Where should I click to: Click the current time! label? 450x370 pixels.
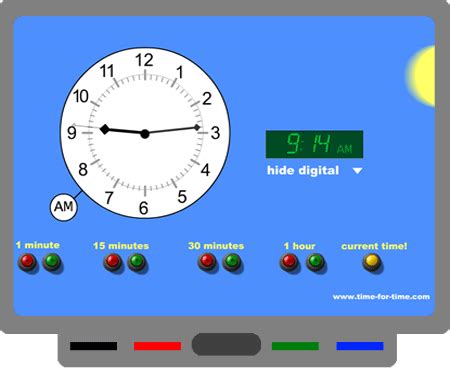[374, 246]
